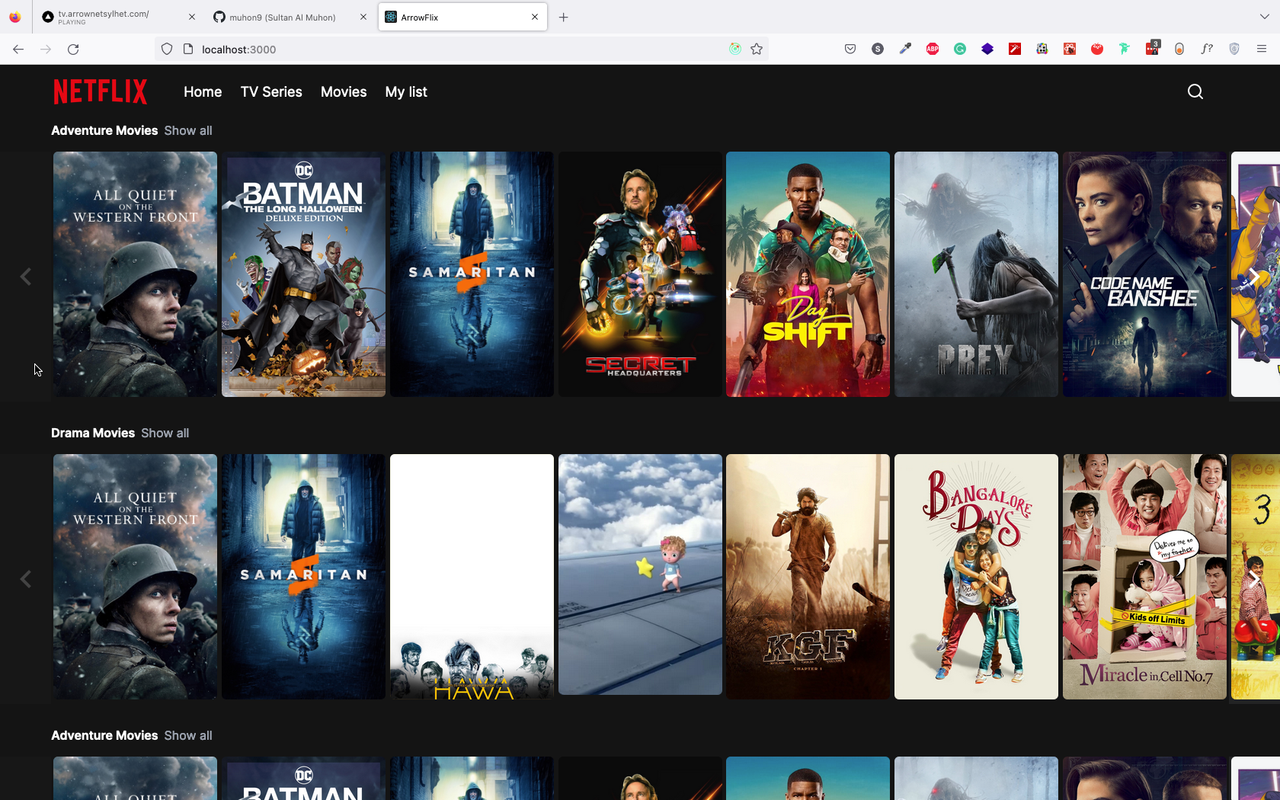Open Batman The Long Halloween poster in the first row
The image size is (1280, 800).
point(303,274)
